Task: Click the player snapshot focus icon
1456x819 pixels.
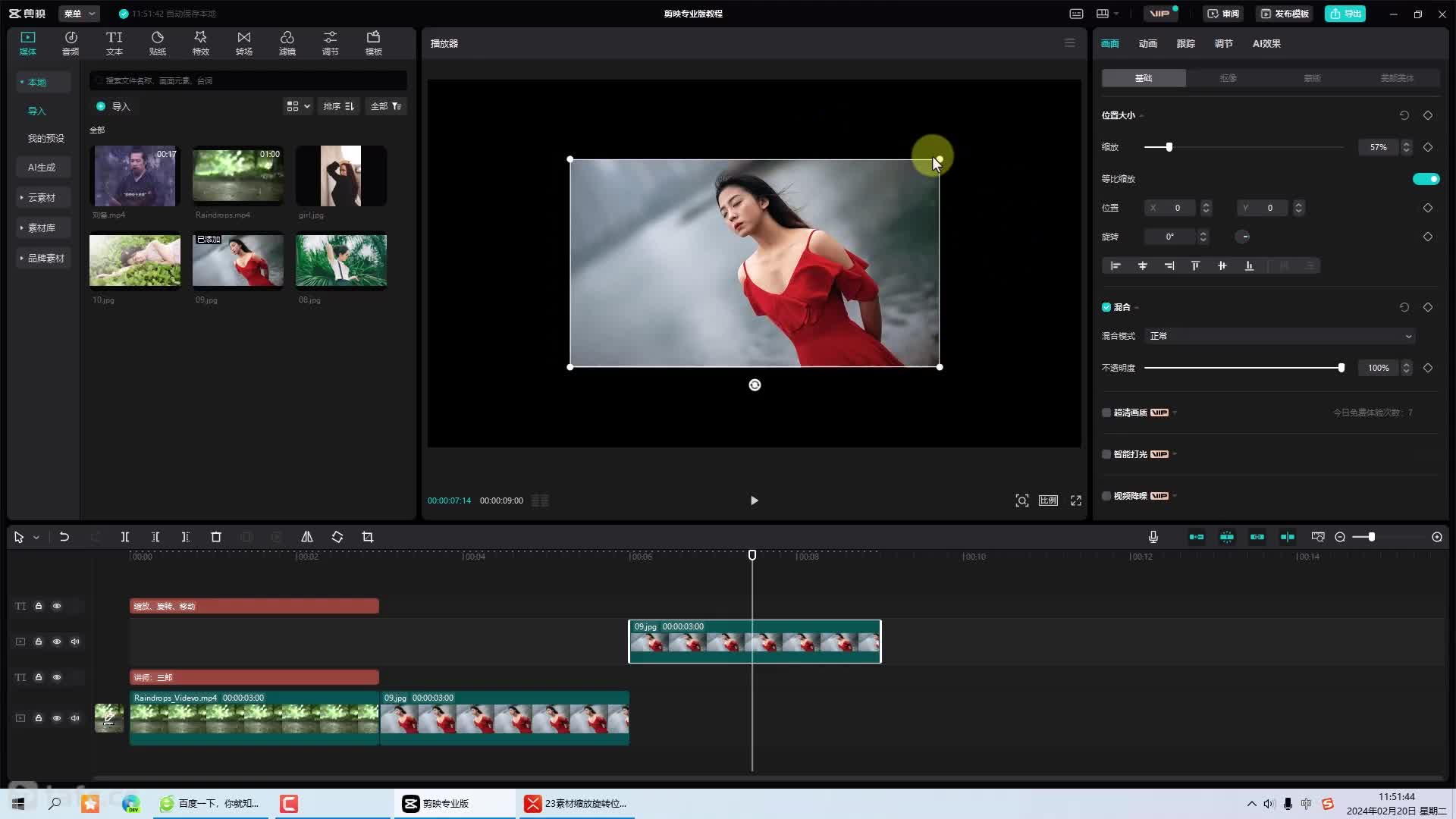Action: coord(1022,500)
